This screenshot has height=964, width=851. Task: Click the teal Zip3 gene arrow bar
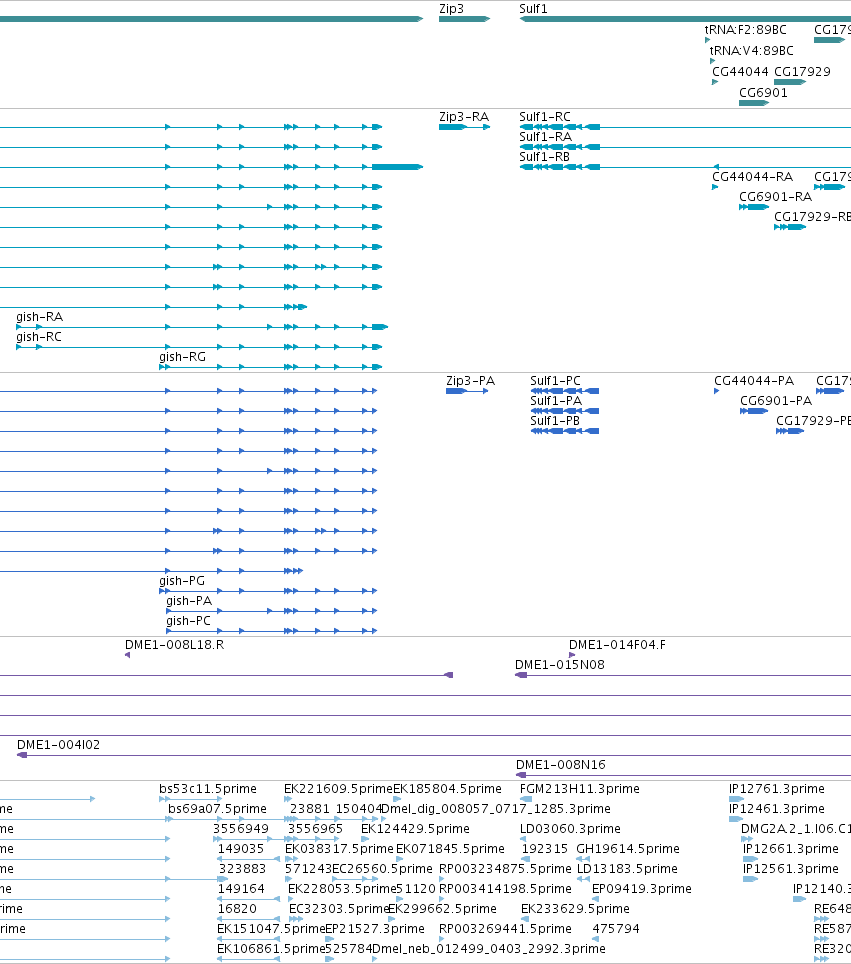464,19
